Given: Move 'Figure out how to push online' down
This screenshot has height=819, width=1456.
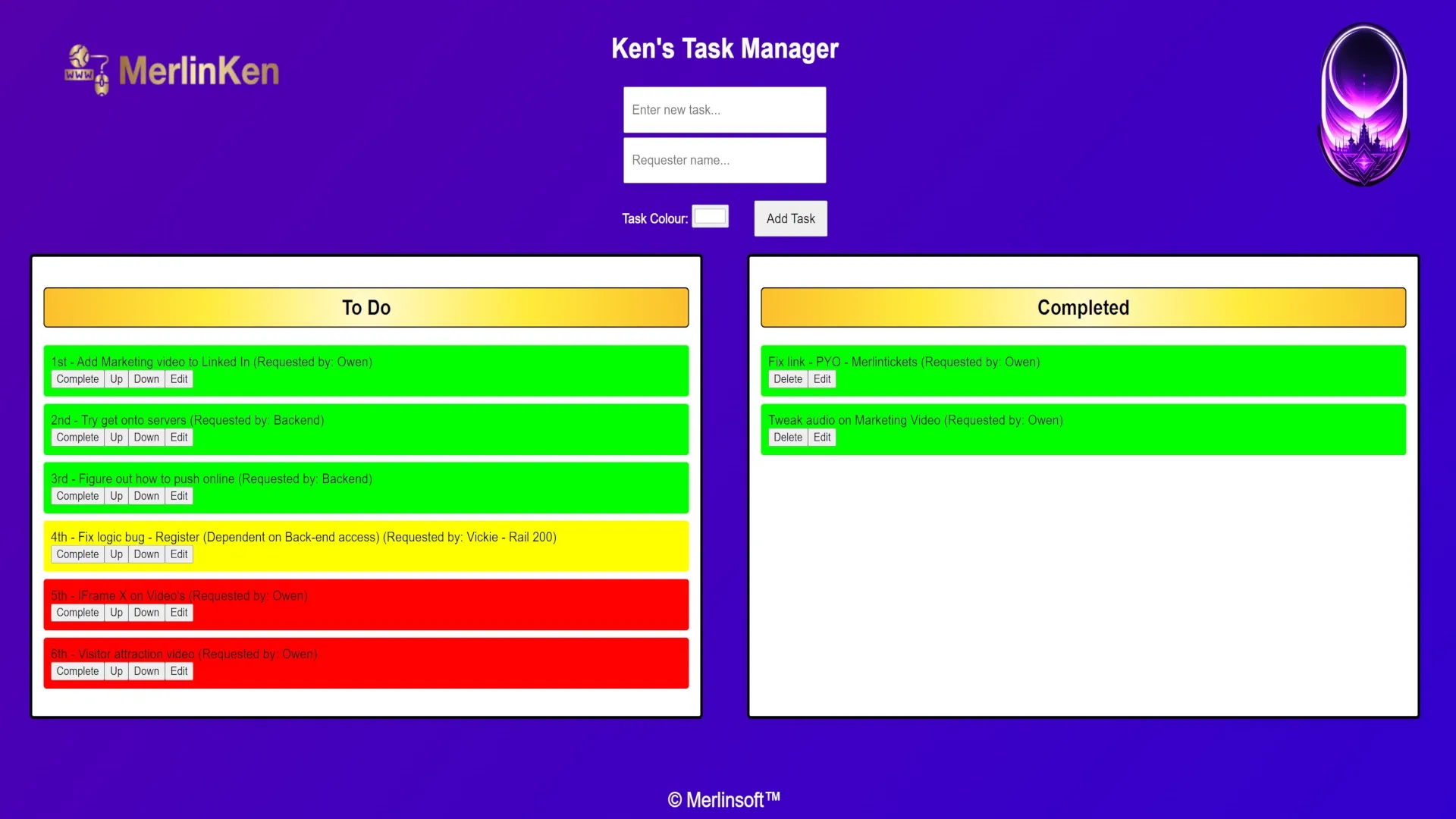Looking at the screenshot, I should [146, 496].
